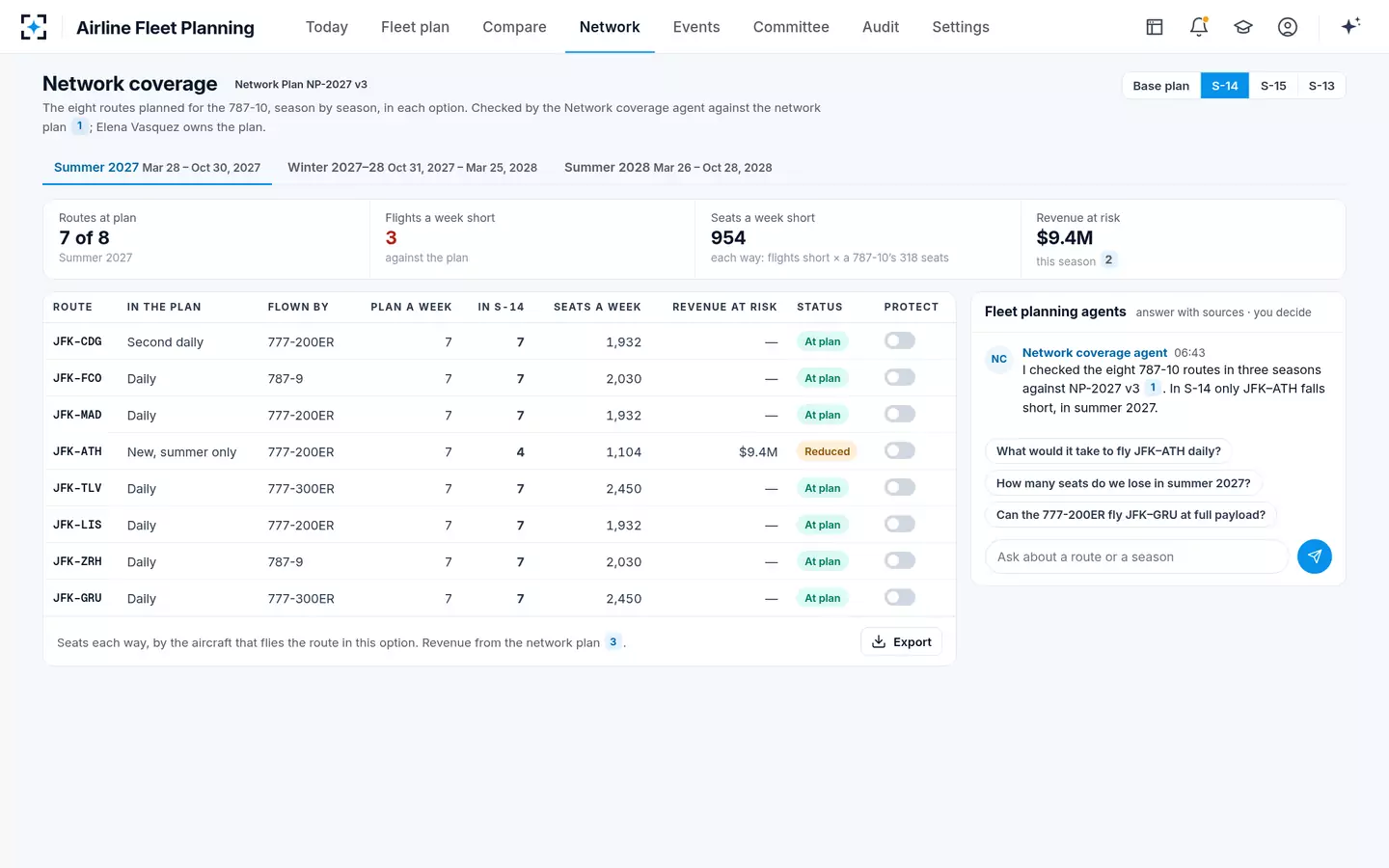Click the Airline Fleet Planning logo icon
Image resolution: width=1389 pixels, height=868 pixels.
[x=34, y=27]
